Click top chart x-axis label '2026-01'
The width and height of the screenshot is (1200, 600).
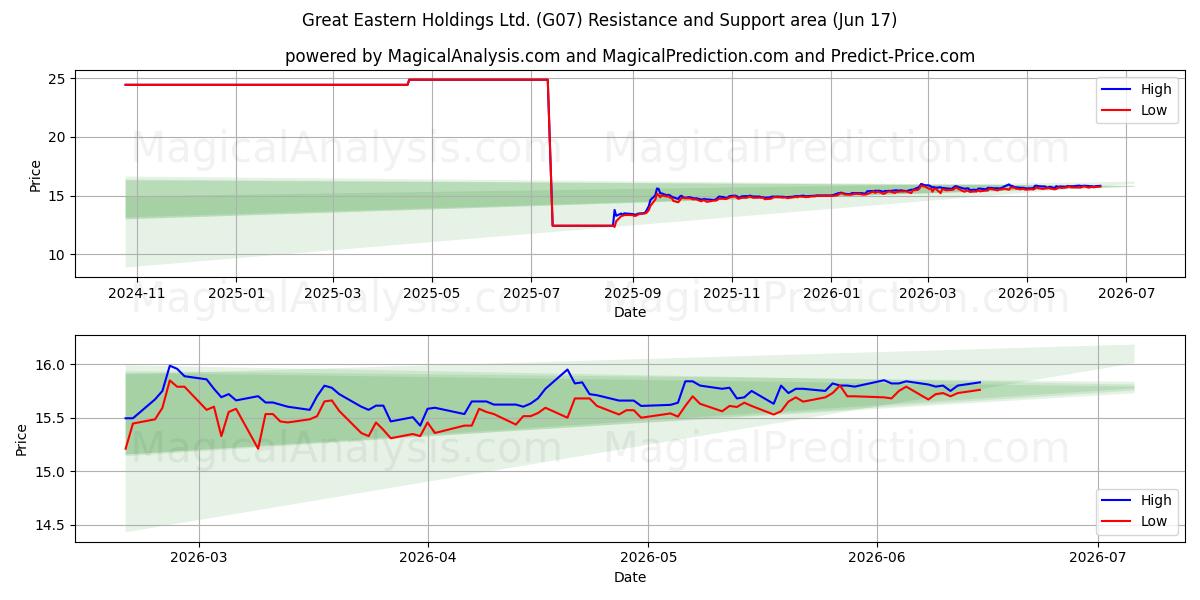pyautogui.click(x=830, y=294)
